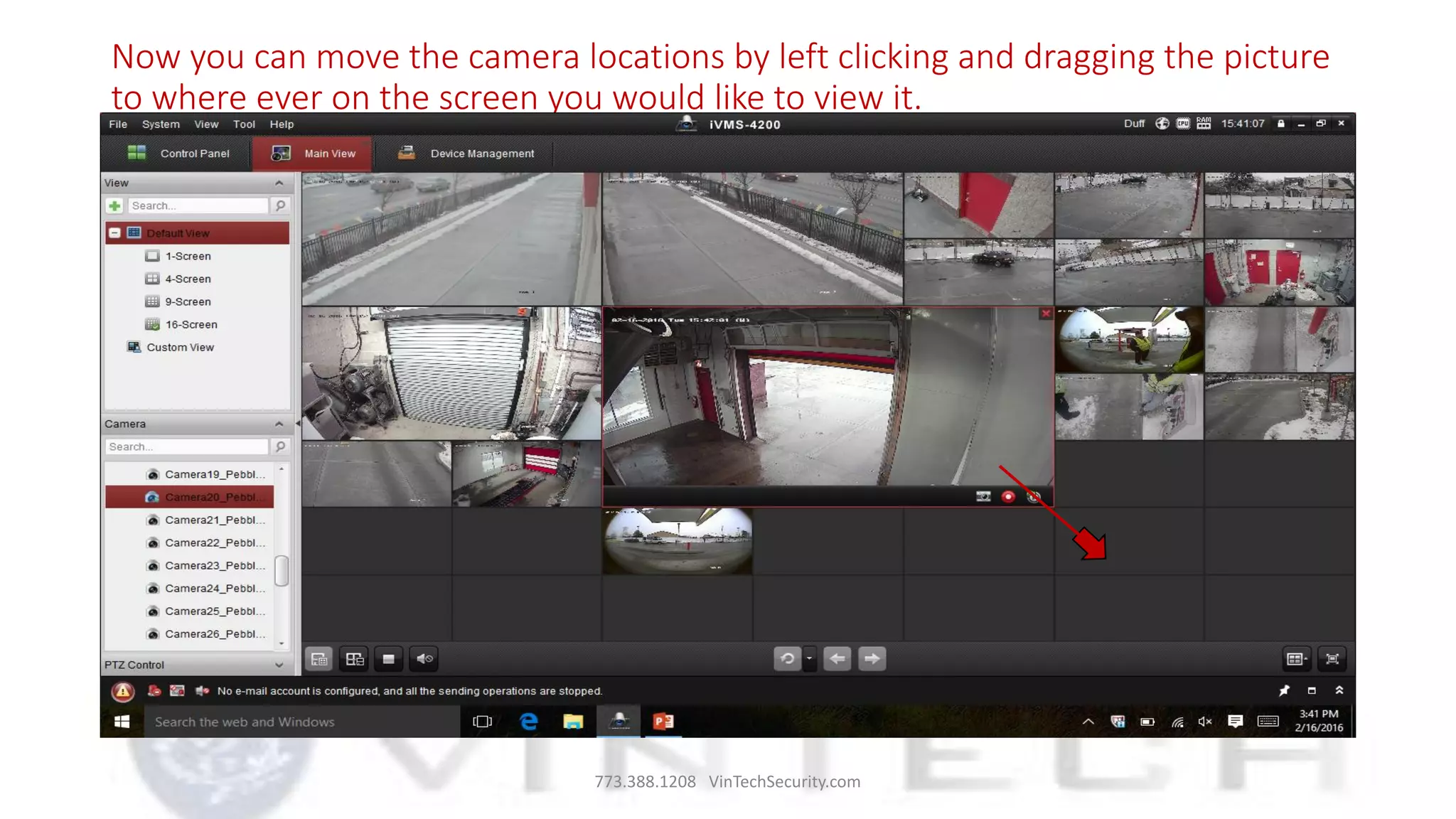Image resolution: width=1456 pixels, height=819 pixels.
Task: Expand the PTZ Control panel
Action: tap(279, 665)
